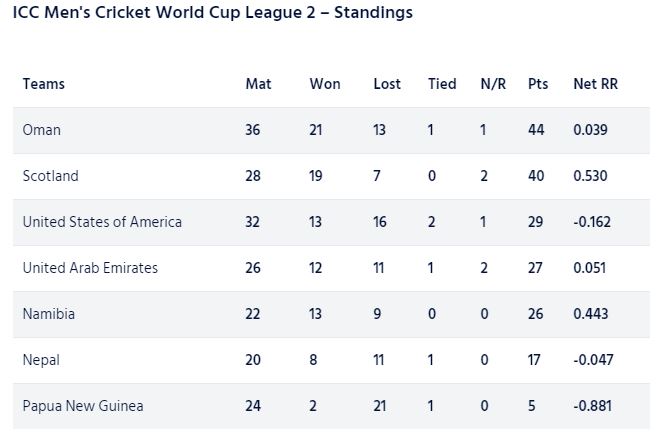Click the Scotland team name
The height and width of the screenshot is (444, 664).
(x=50, y=176)
